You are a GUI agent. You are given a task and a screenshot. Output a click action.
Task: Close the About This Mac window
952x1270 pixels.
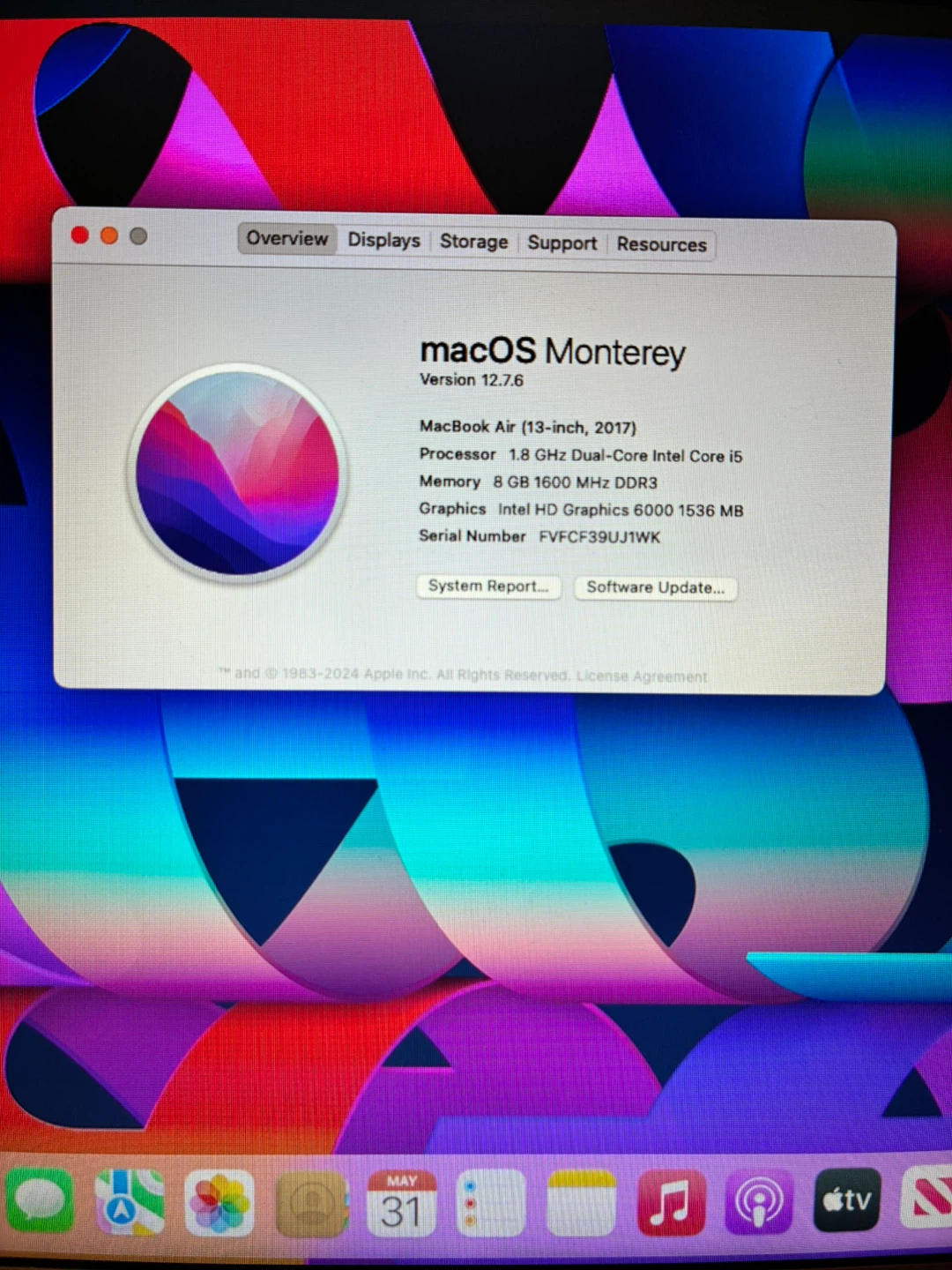point(79,235)
